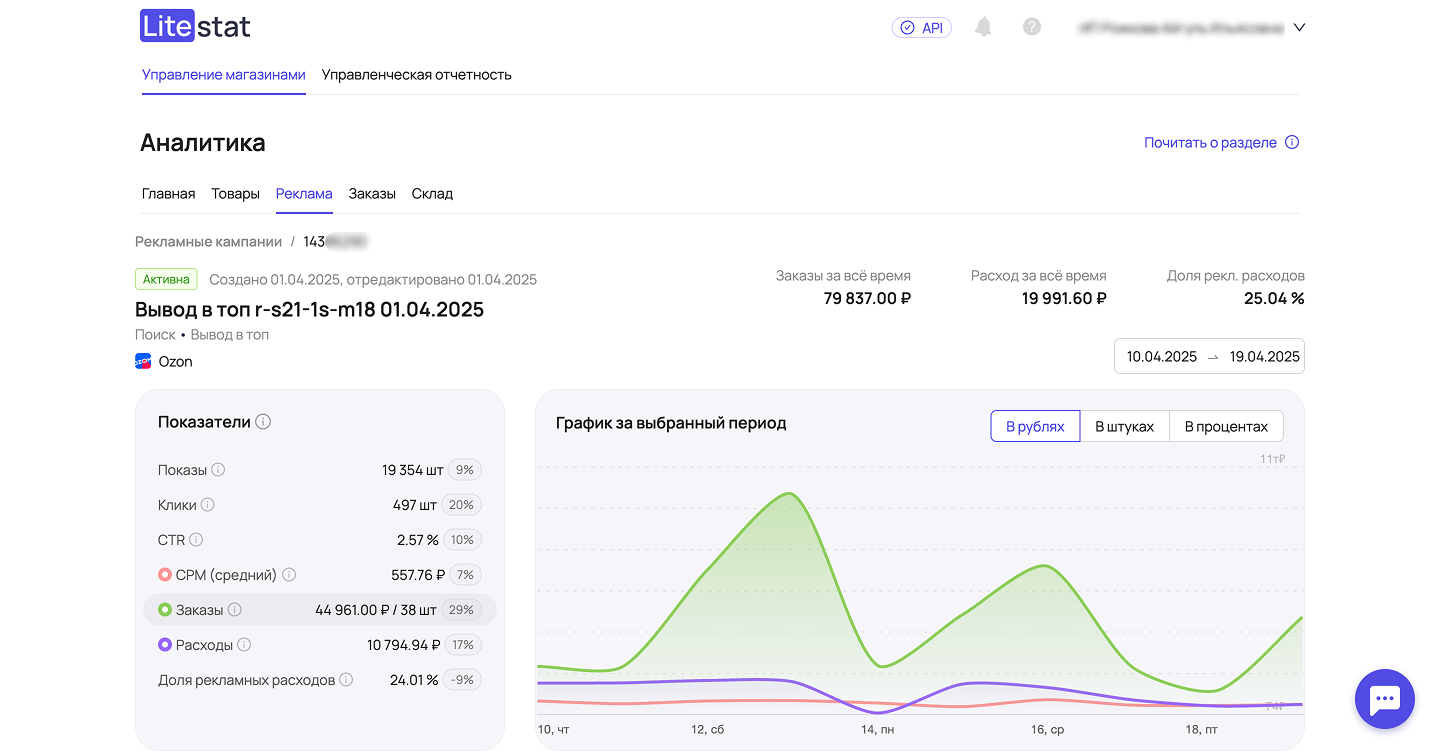Click the API status badge

[921, 28]
